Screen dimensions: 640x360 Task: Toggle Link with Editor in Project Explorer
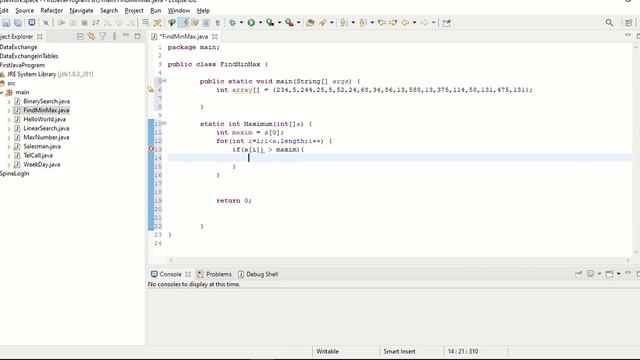[91, 36]
